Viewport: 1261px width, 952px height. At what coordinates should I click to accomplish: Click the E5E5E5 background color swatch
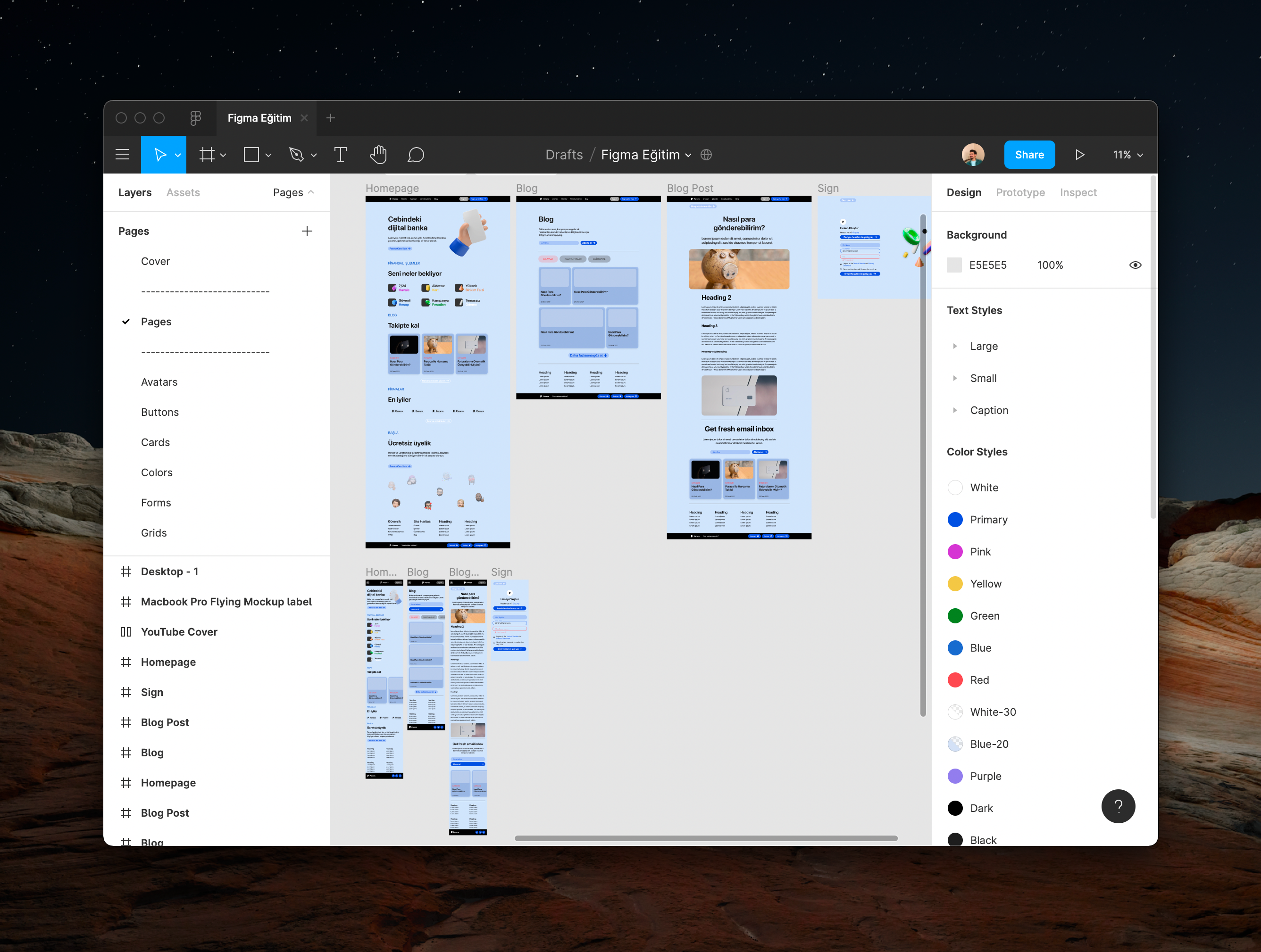click(954, 265)
